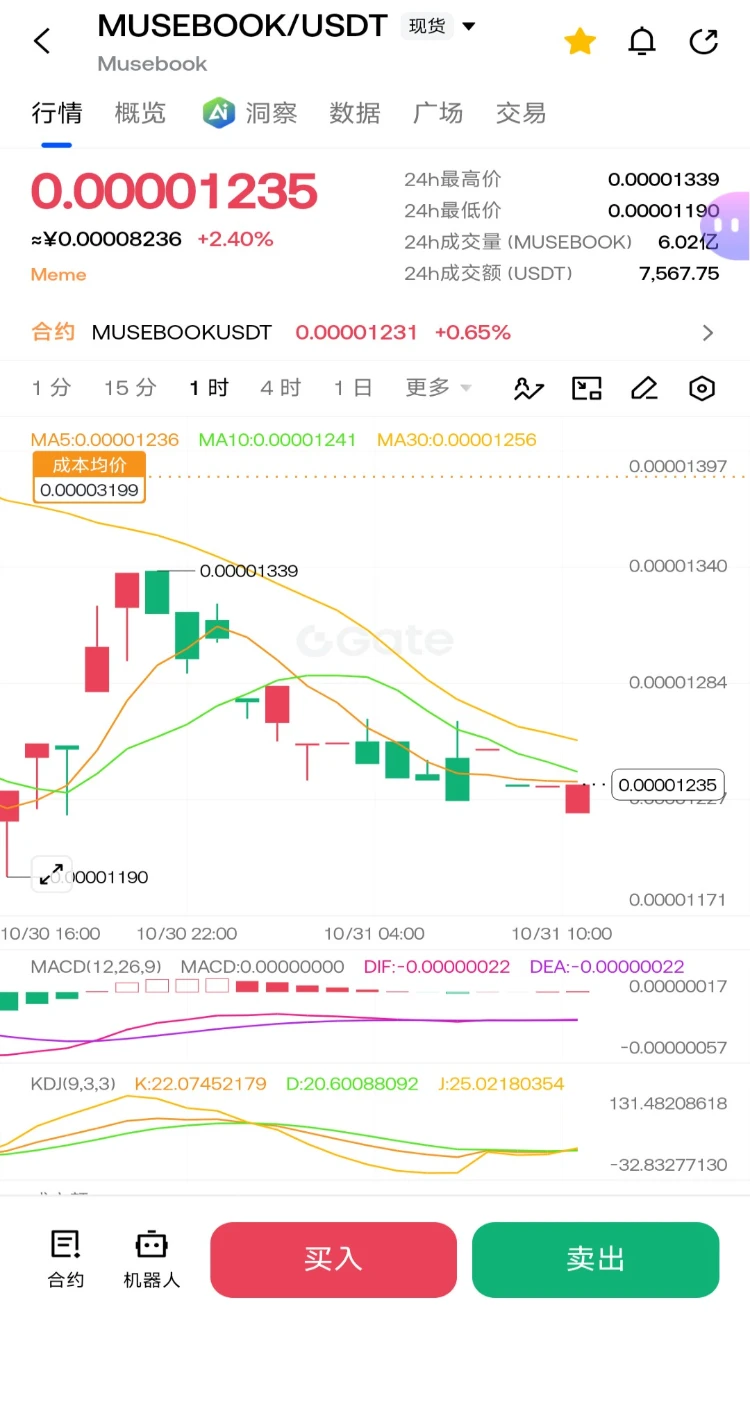Select the 1日 timeframe

pyautogui.click(x=353, y=388)
